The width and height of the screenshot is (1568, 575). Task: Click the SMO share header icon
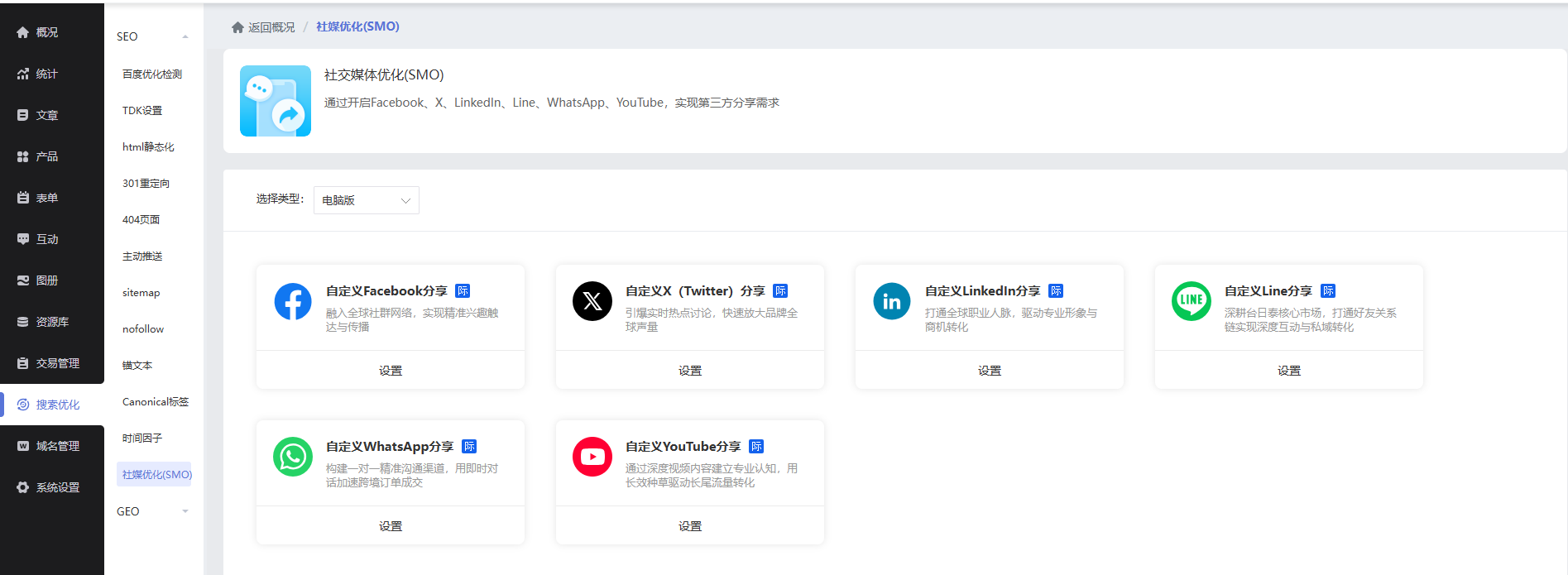(x=276, y=101)
